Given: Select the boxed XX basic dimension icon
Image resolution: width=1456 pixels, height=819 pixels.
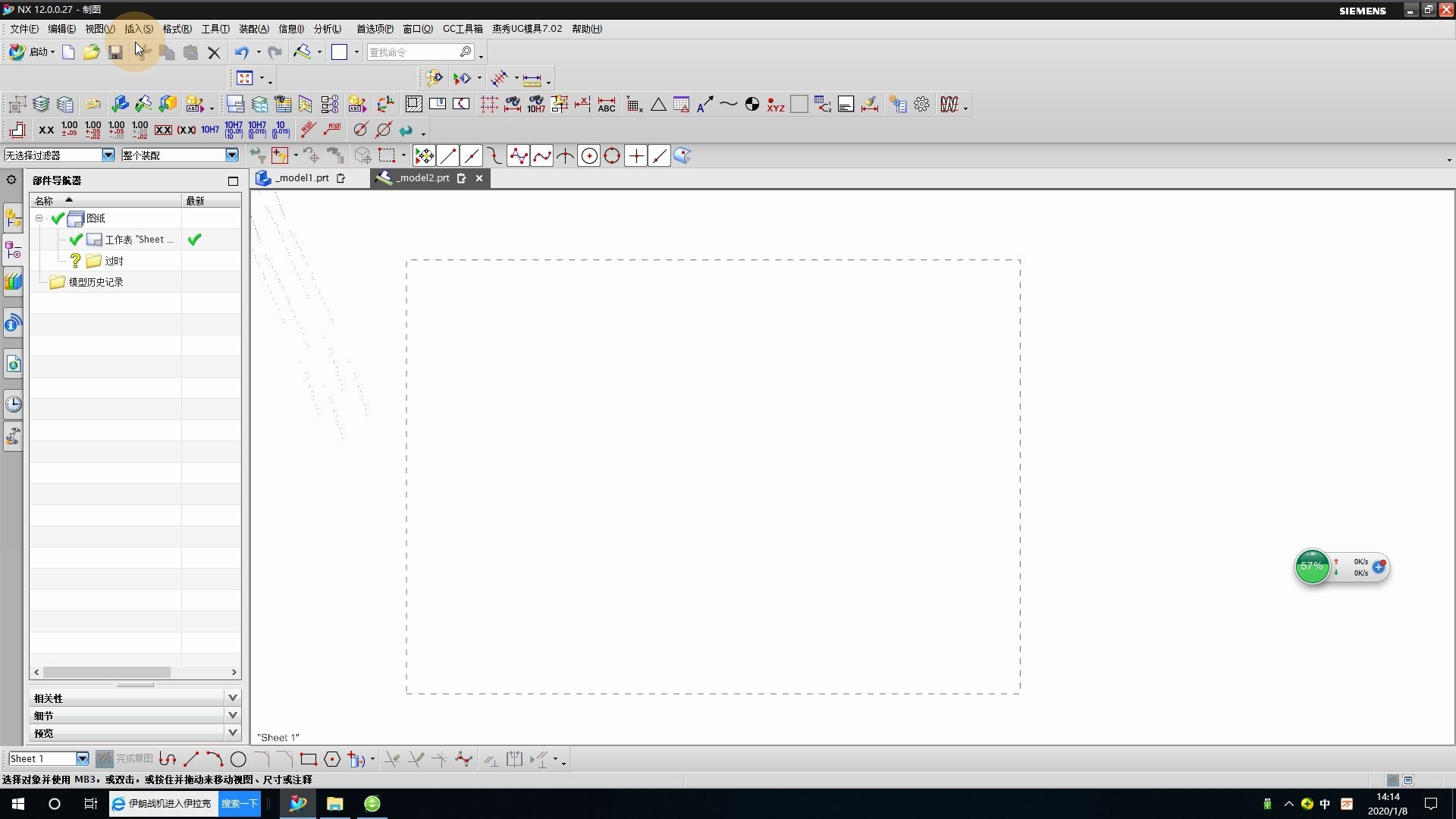Looking at the screenshot, I should click(x=163, y=130).
